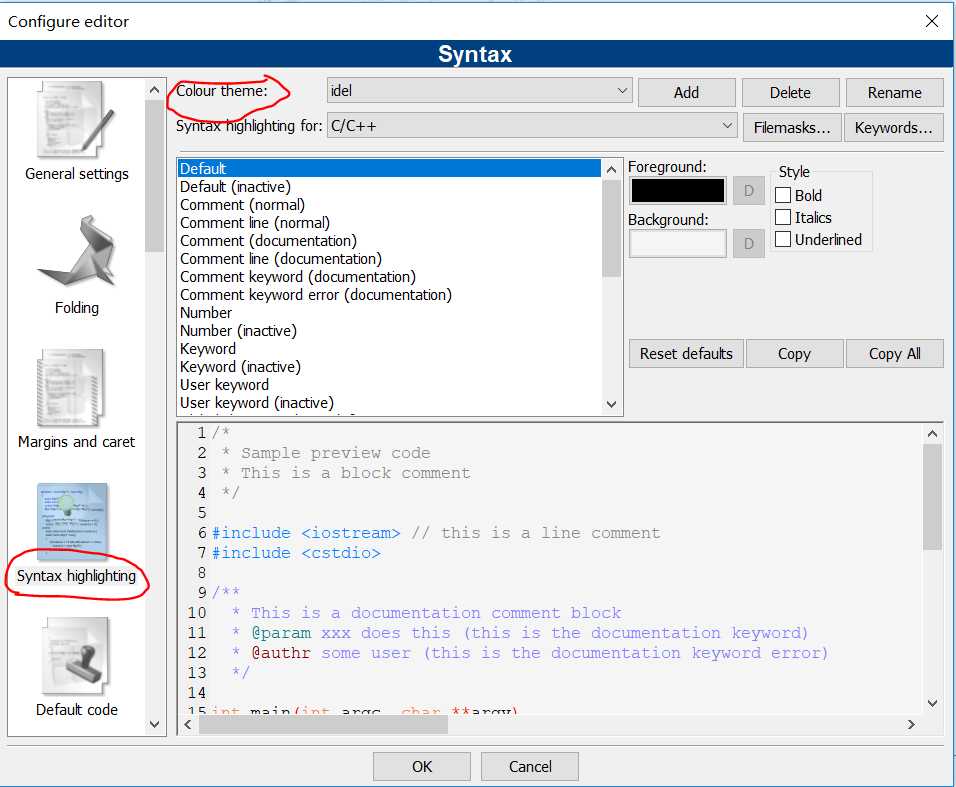Click '#include <iostream>' in preview

pyautogui.click(x=306, y=533)
